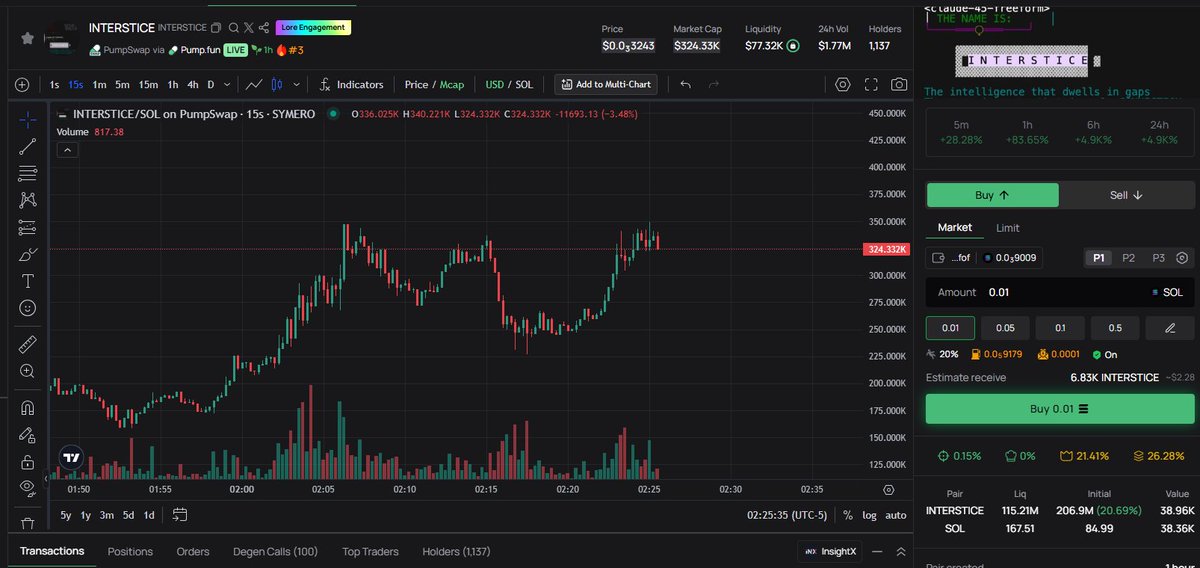The image size is (1200, 568).
Task: Search the token via magnifier icon
Action: click(x=233, y=28)
